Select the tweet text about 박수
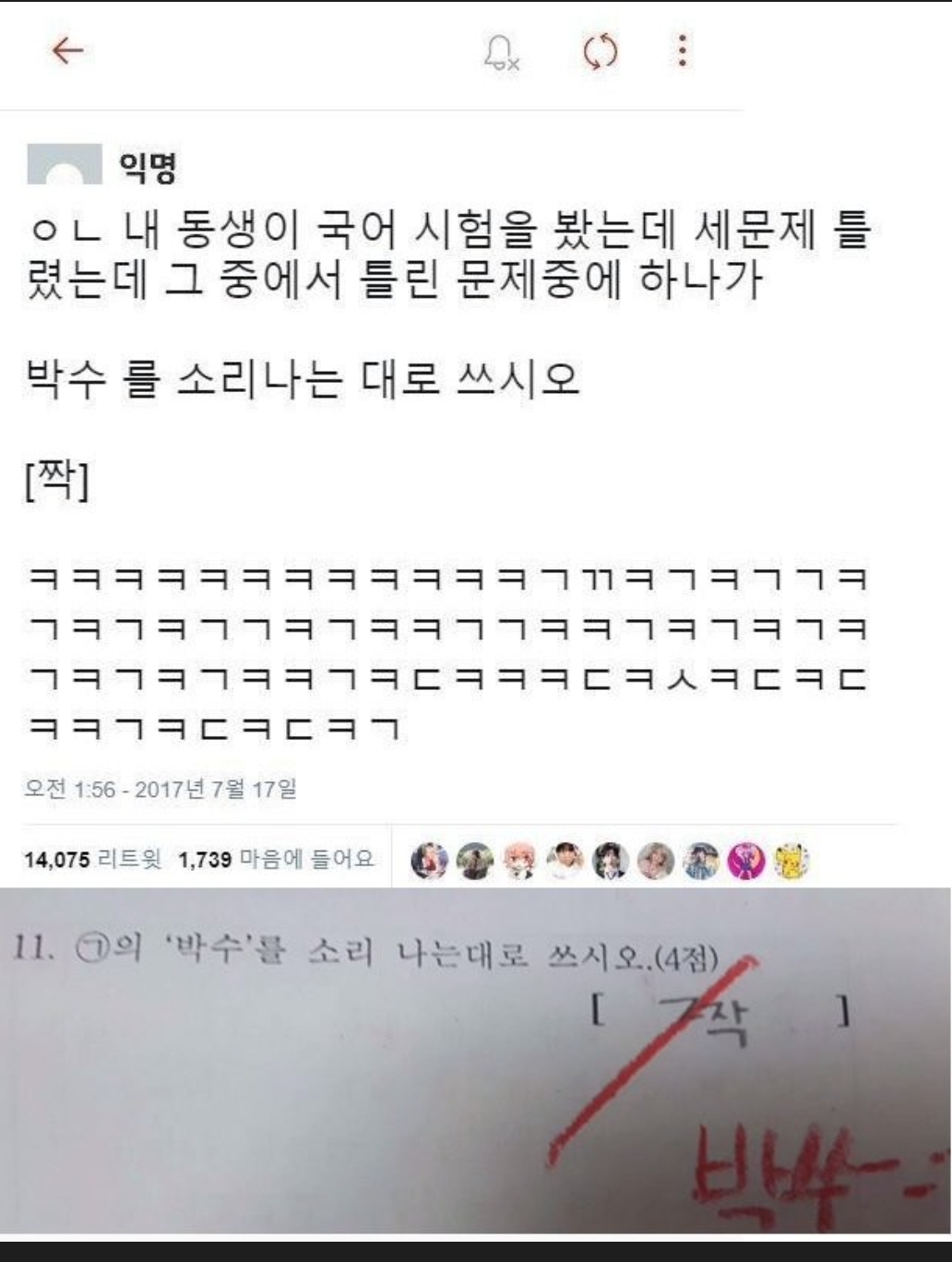Screen dimensions: 952x1262 tap(302, 378)
